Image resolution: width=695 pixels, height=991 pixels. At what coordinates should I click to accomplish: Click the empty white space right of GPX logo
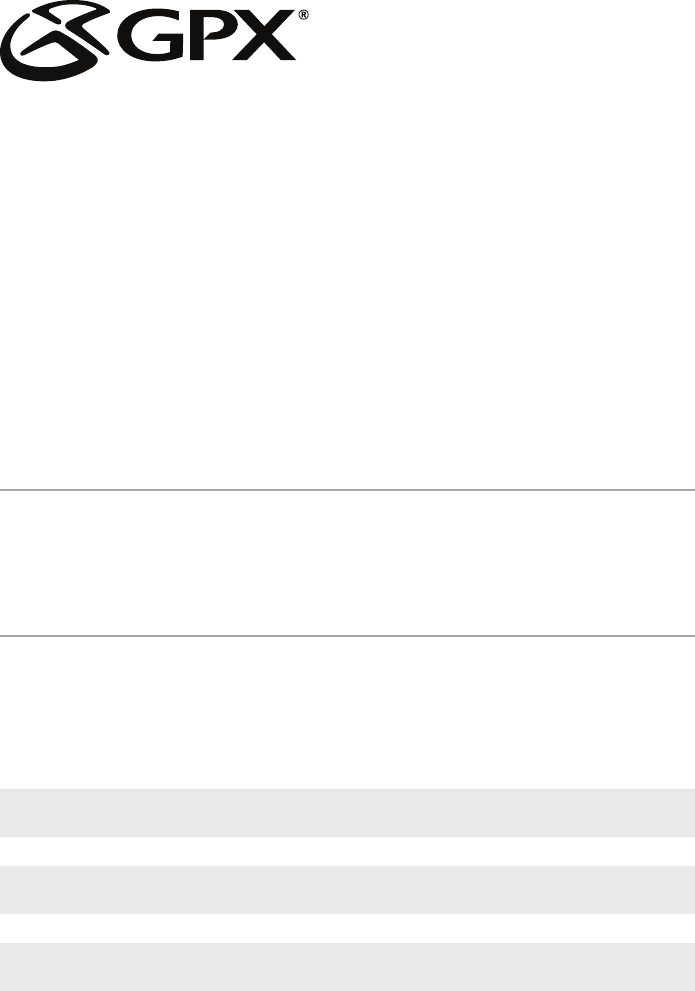pos(500,40)
